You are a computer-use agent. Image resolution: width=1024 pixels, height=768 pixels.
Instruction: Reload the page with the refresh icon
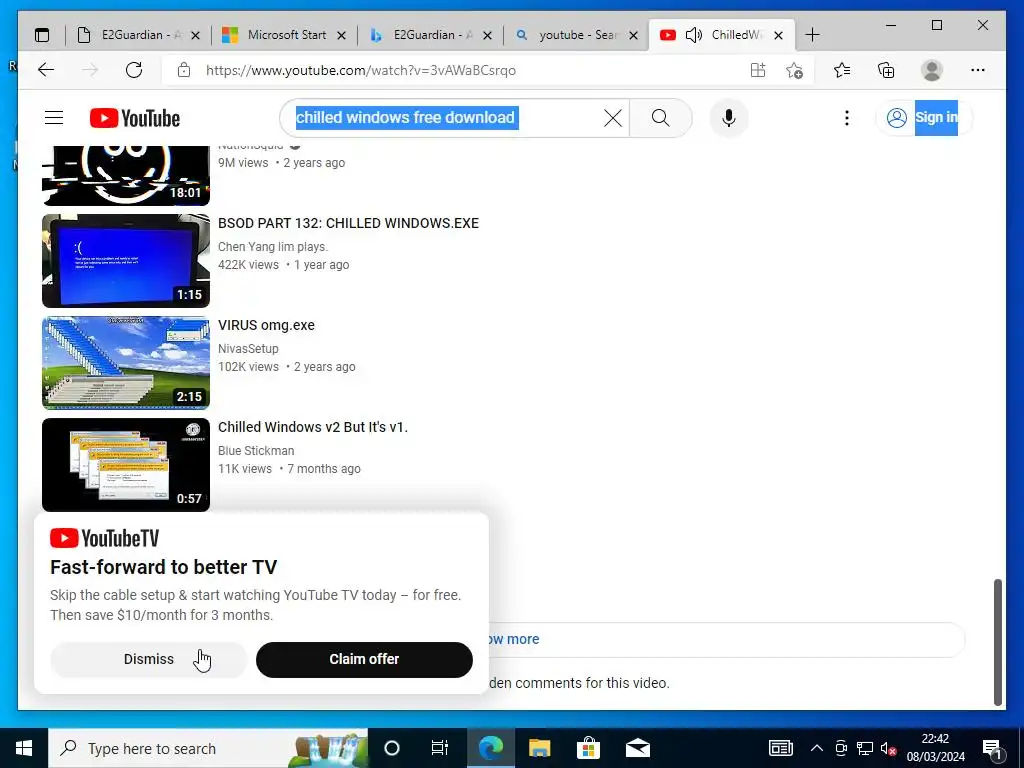pos(134,70)
